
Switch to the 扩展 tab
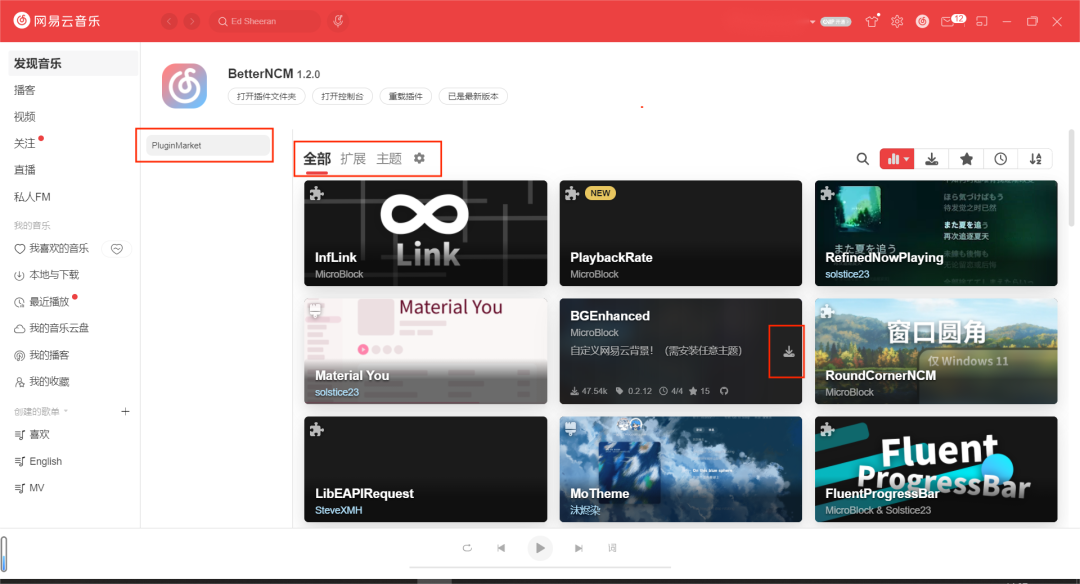tap(353, 159)
